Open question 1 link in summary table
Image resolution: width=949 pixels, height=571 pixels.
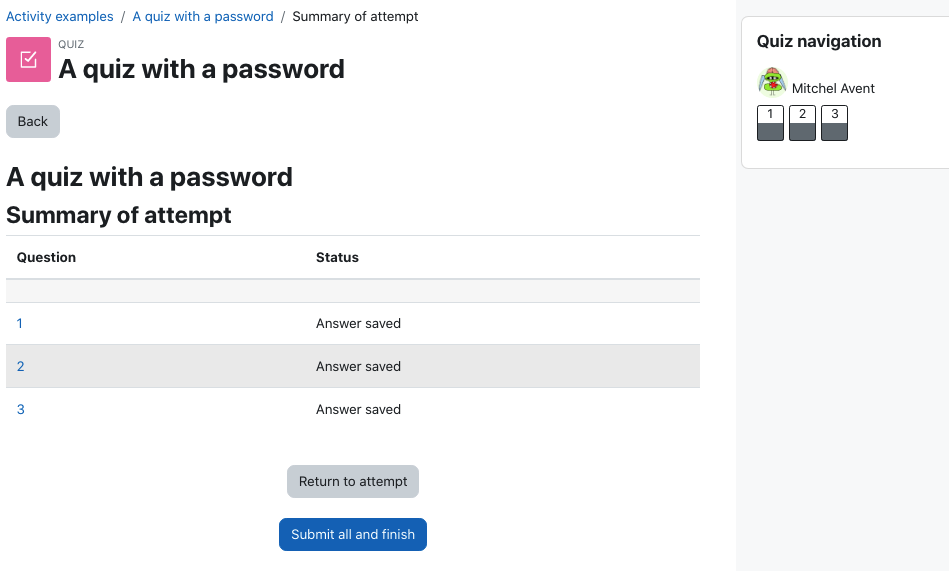point(19,323)
